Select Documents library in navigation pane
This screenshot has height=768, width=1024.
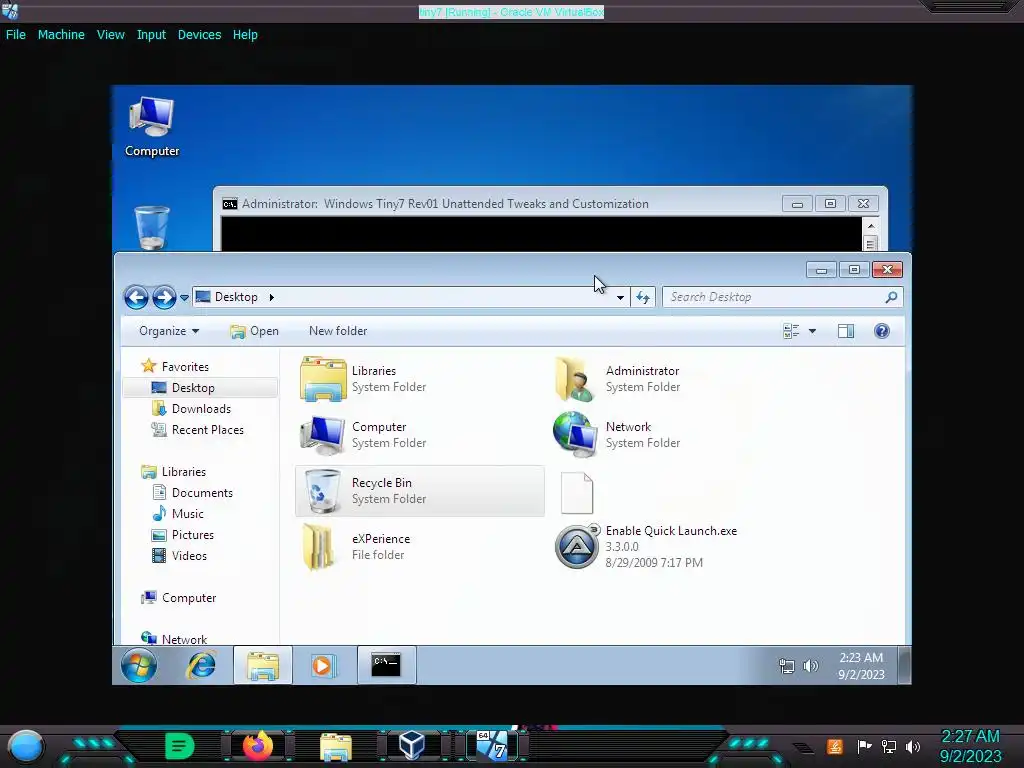point(192,492)
